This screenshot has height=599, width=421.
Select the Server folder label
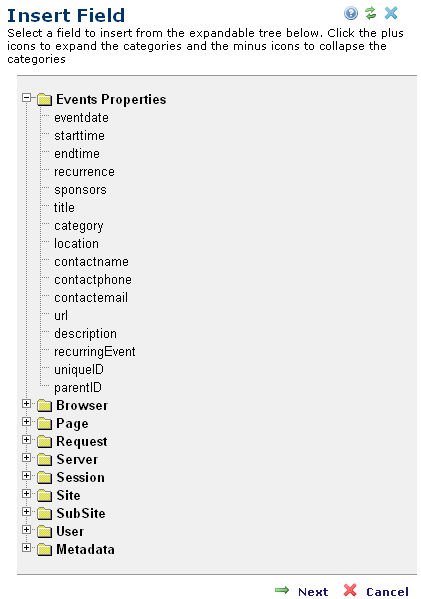77,460
